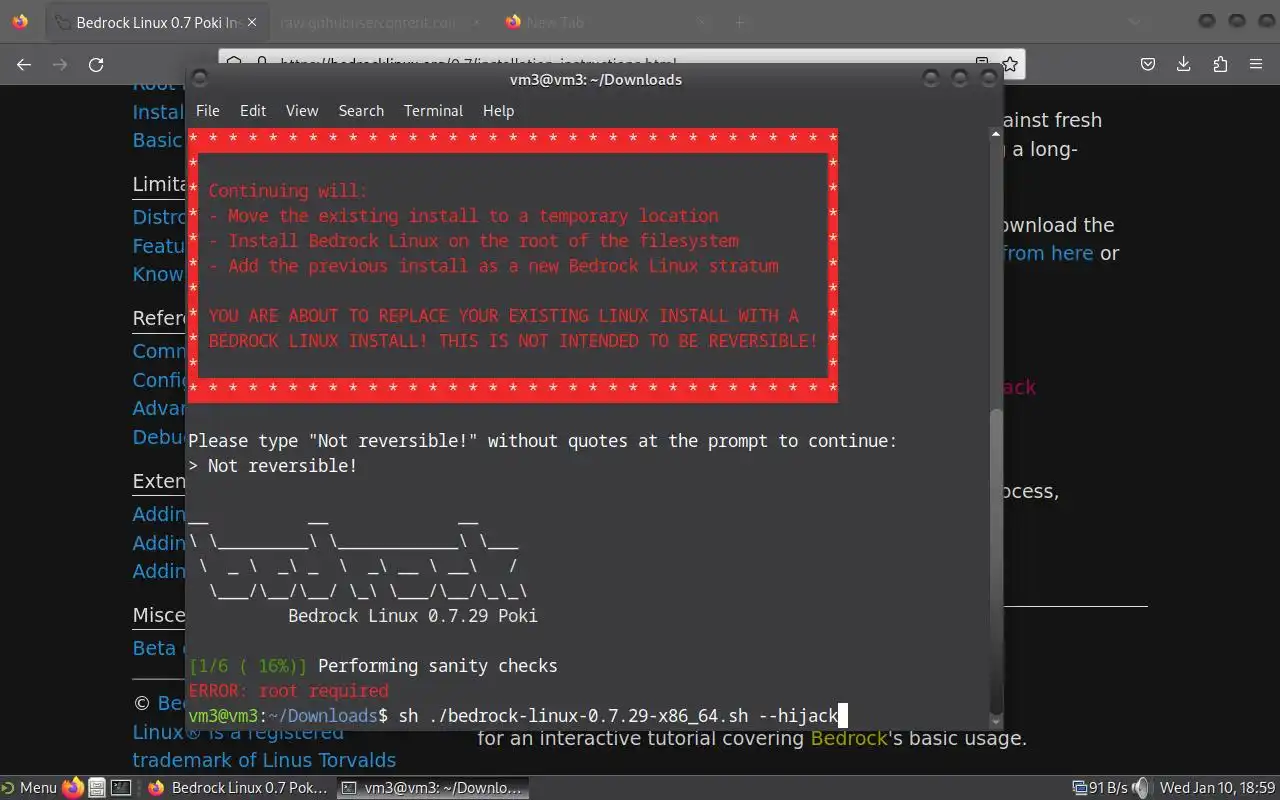Open the Terminal menu in menubar

pos(433,111)
